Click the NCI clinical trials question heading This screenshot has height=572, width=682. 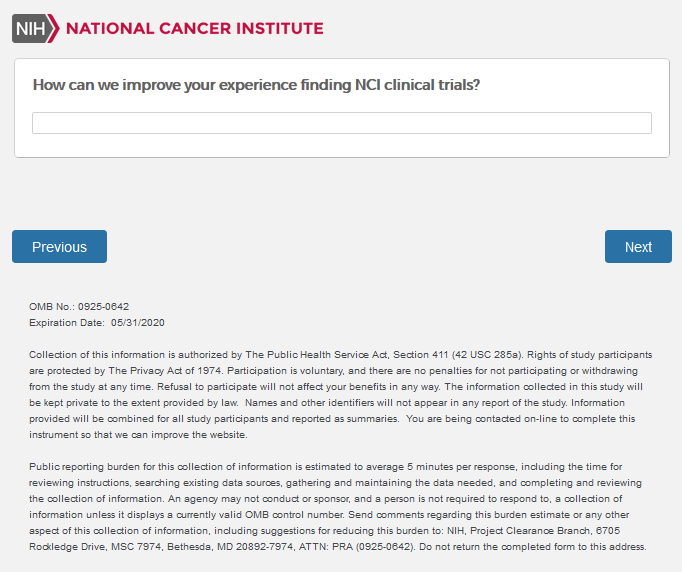256,85
